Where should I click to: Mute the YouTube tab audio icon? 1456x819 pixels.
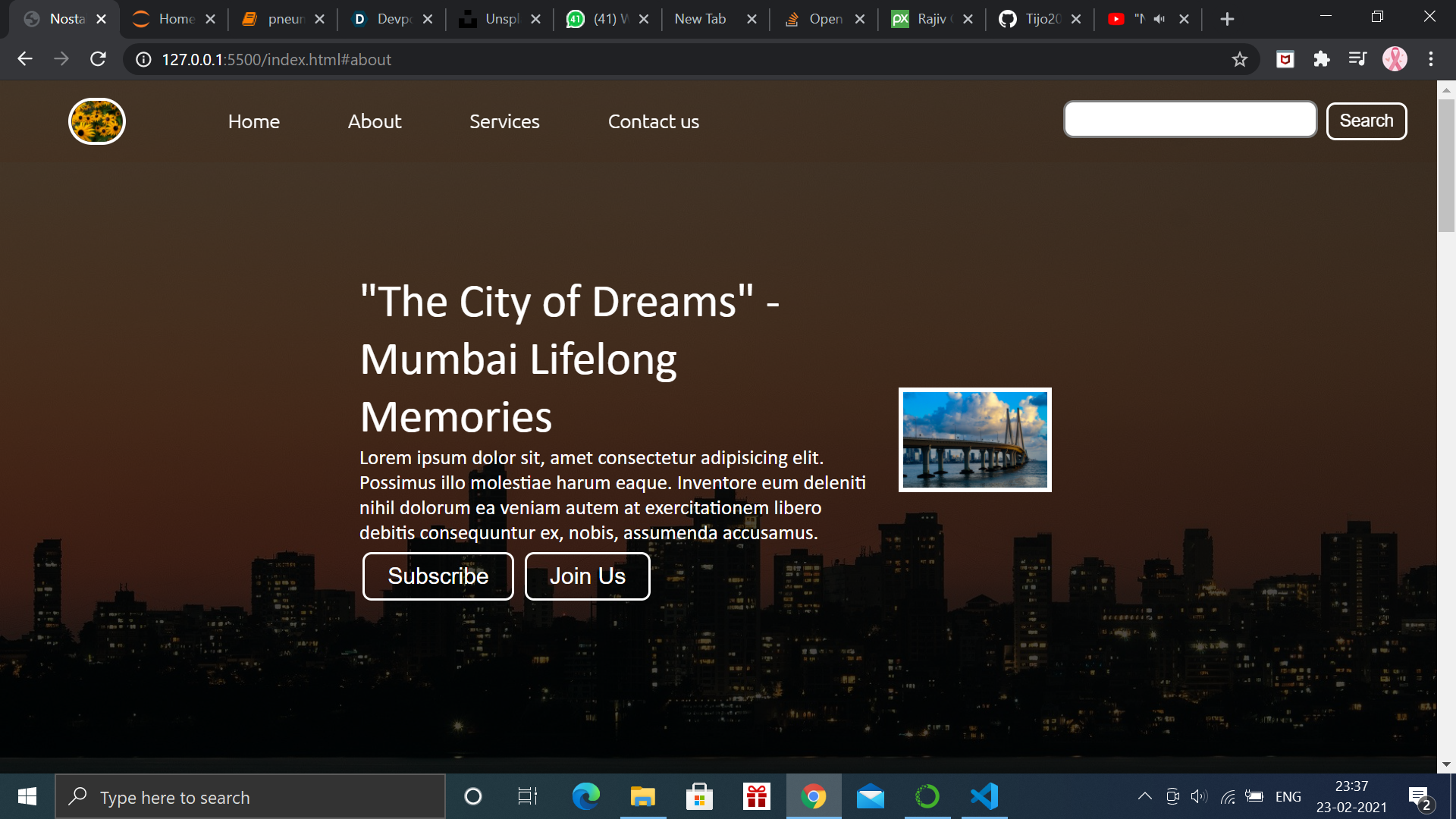coord(1159,19)
